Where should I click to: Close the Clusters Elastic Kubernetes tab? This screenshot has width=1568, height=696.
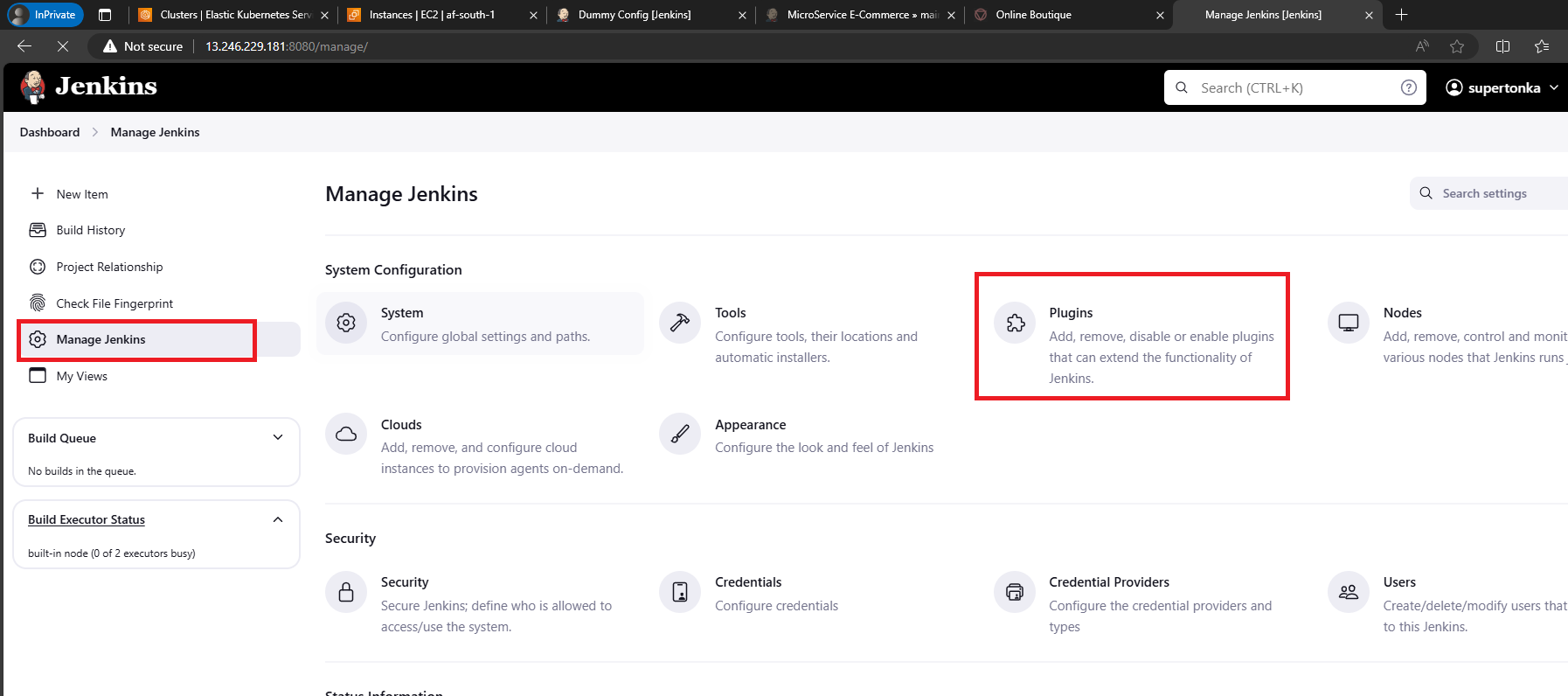point(324,15)
